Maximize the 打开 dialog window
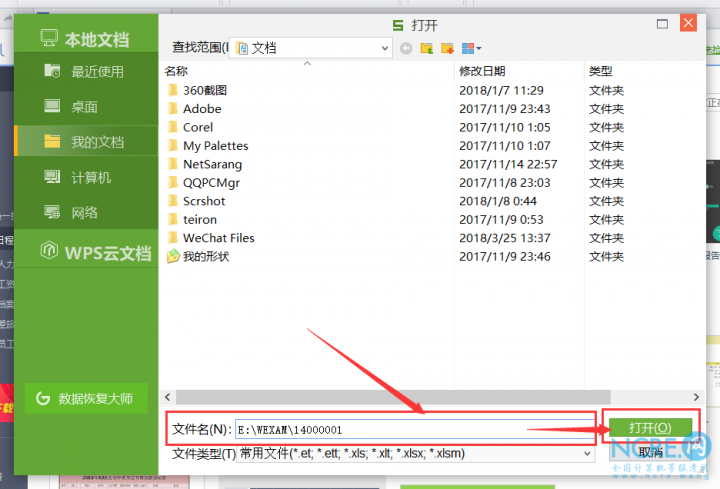 pyautogui.click(x=662, y=24)
